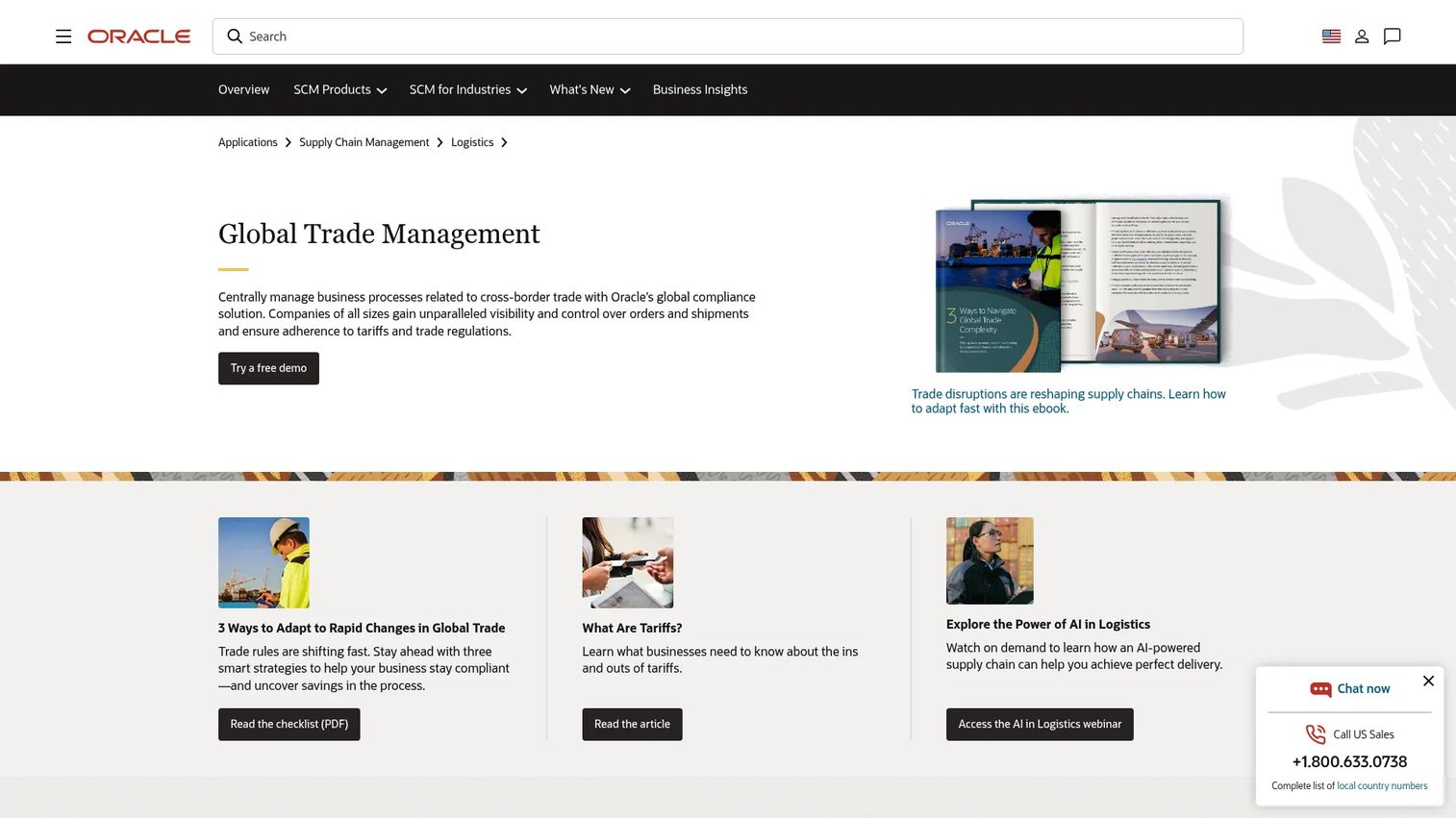Open the account profile icon

tap(1362, 37)
